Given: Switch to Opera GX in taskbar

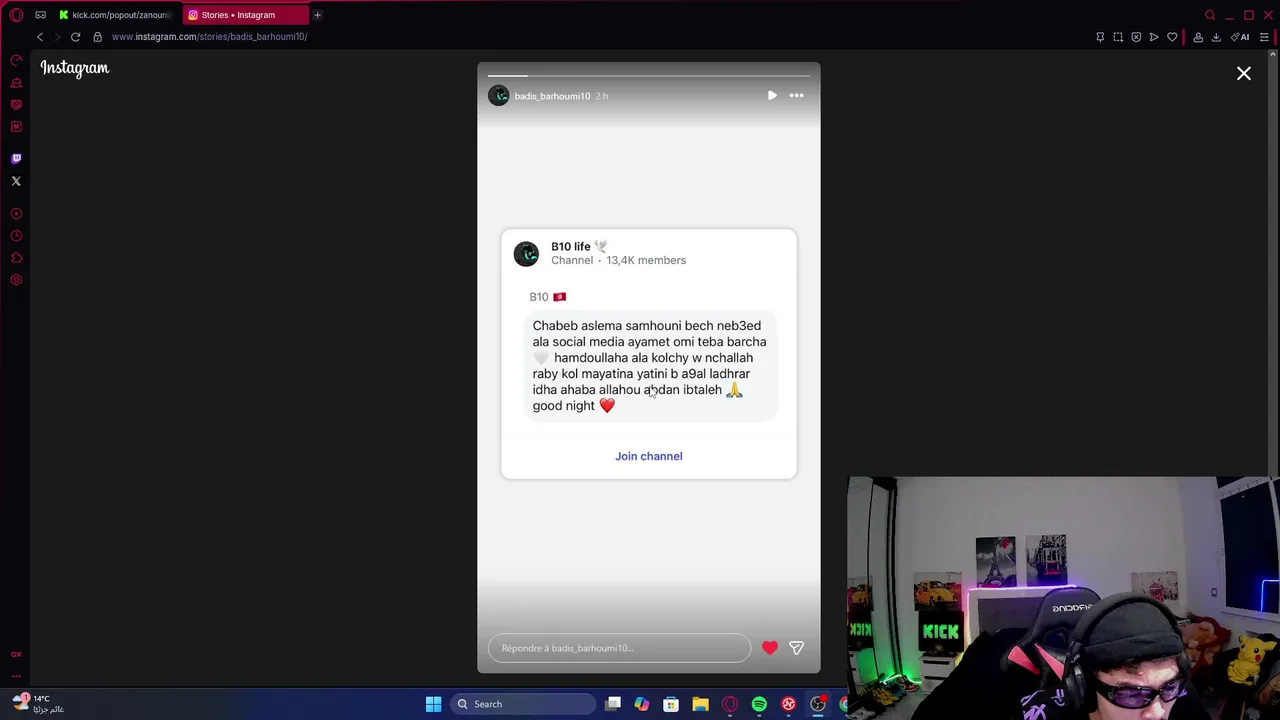Looking at the screenshot, I should pyautogui.click(x=730, y=704).
